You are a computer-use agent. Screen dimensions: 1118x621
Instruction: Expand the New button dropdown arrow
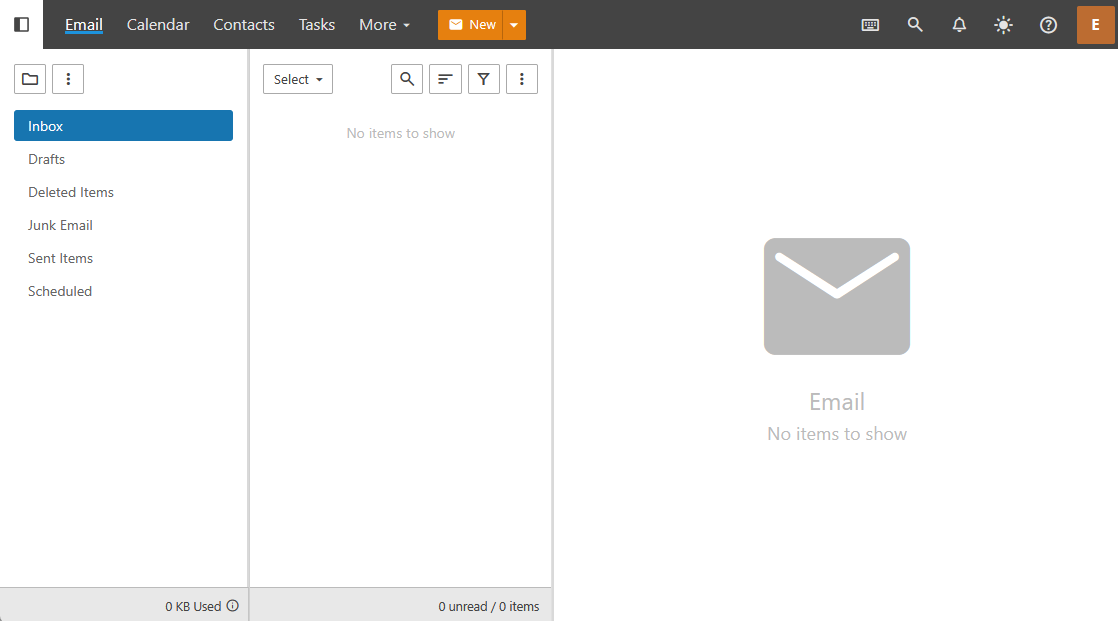pyautogui.click(x=514, y=25)
